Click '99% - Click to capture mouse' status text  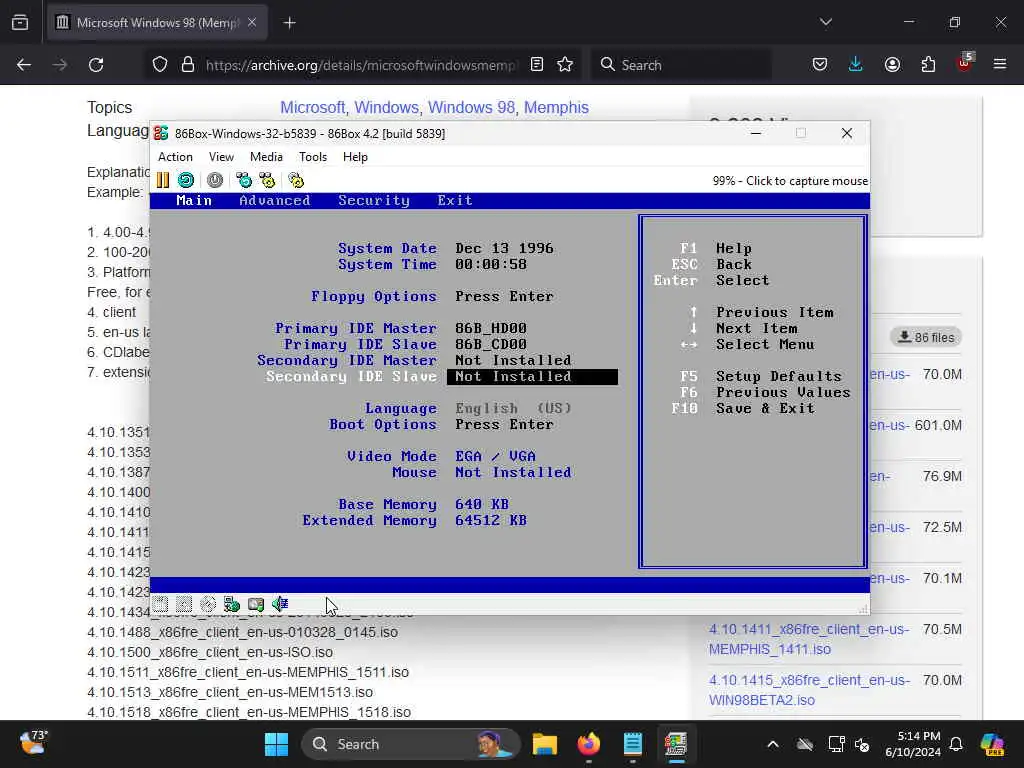(790, 181)
